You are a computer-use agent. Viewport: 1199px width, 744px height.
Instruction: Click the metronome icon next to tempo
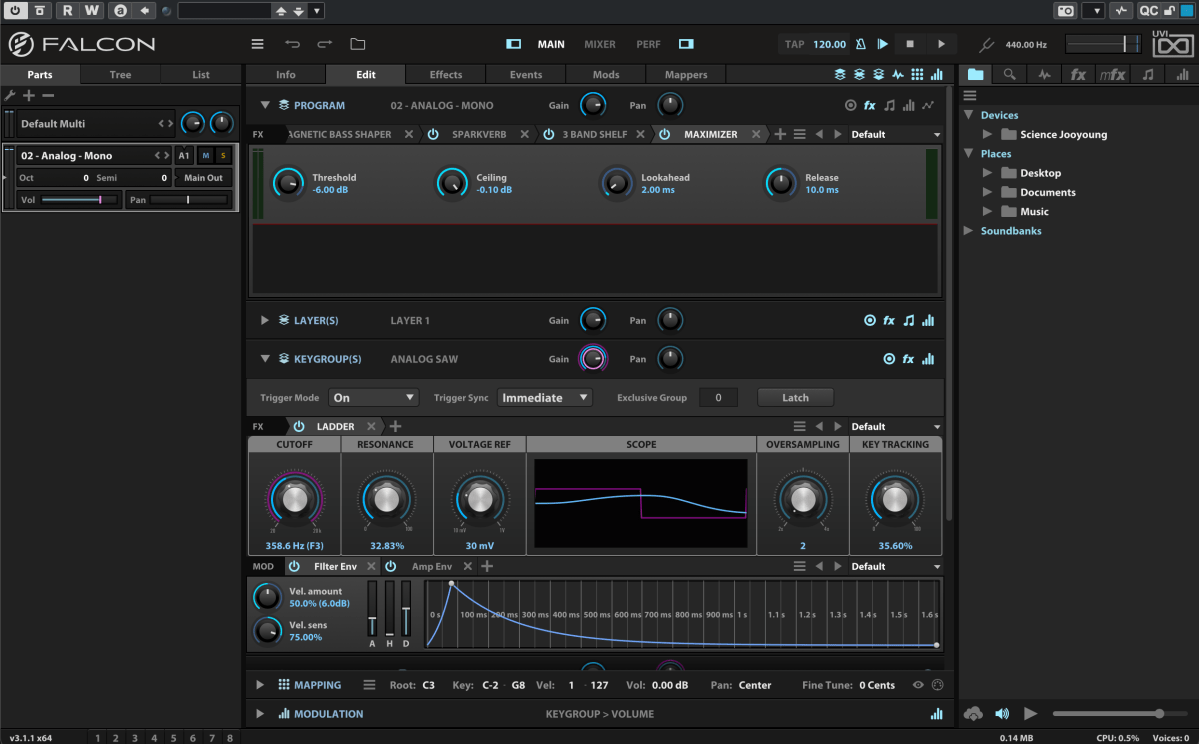863,44
